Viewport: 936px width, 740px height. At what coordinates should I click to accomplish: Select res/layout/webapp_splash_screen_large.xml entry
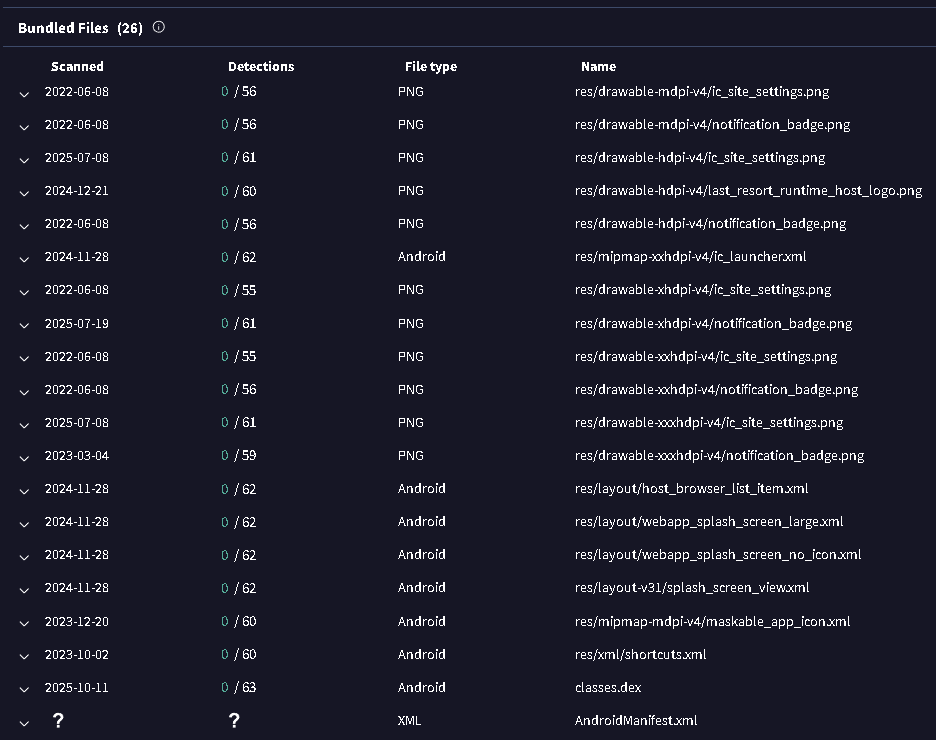(x=709, y=522)
